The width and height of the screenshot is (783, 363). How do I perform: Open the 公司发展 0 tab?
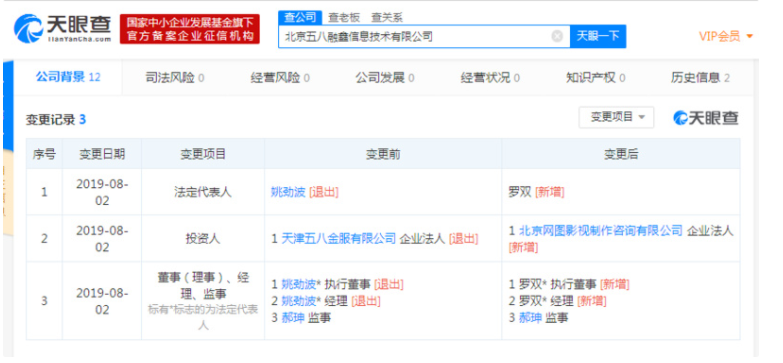[385, 78]
